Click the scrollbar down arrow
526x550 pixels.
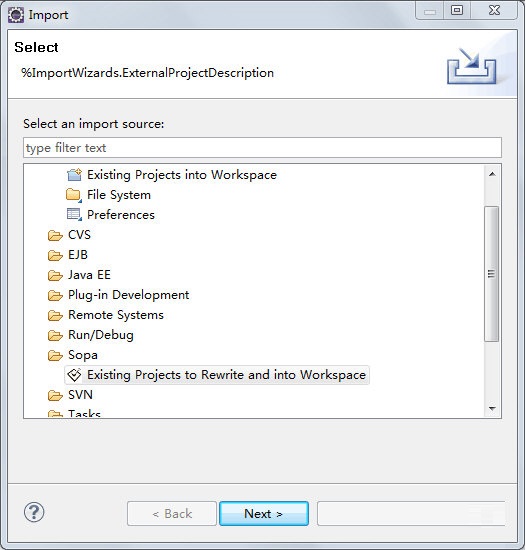[492, 408]
